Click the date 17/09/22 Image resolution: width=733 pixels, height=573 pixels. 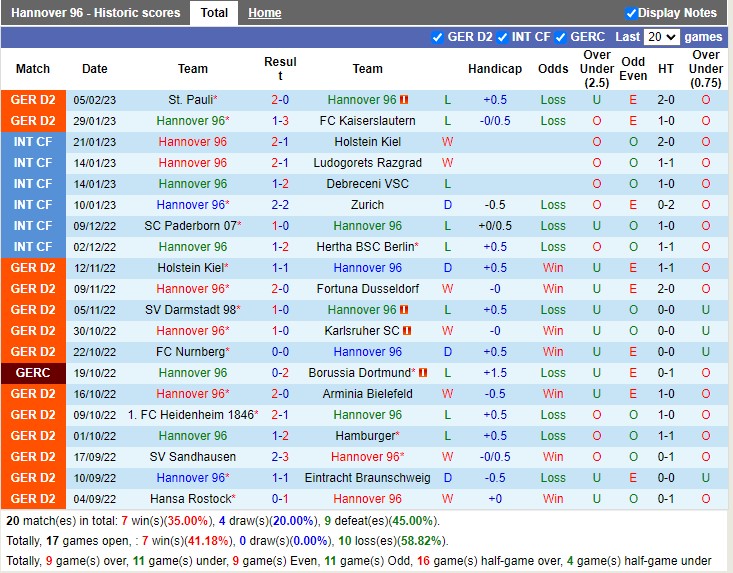pos(94,457)
